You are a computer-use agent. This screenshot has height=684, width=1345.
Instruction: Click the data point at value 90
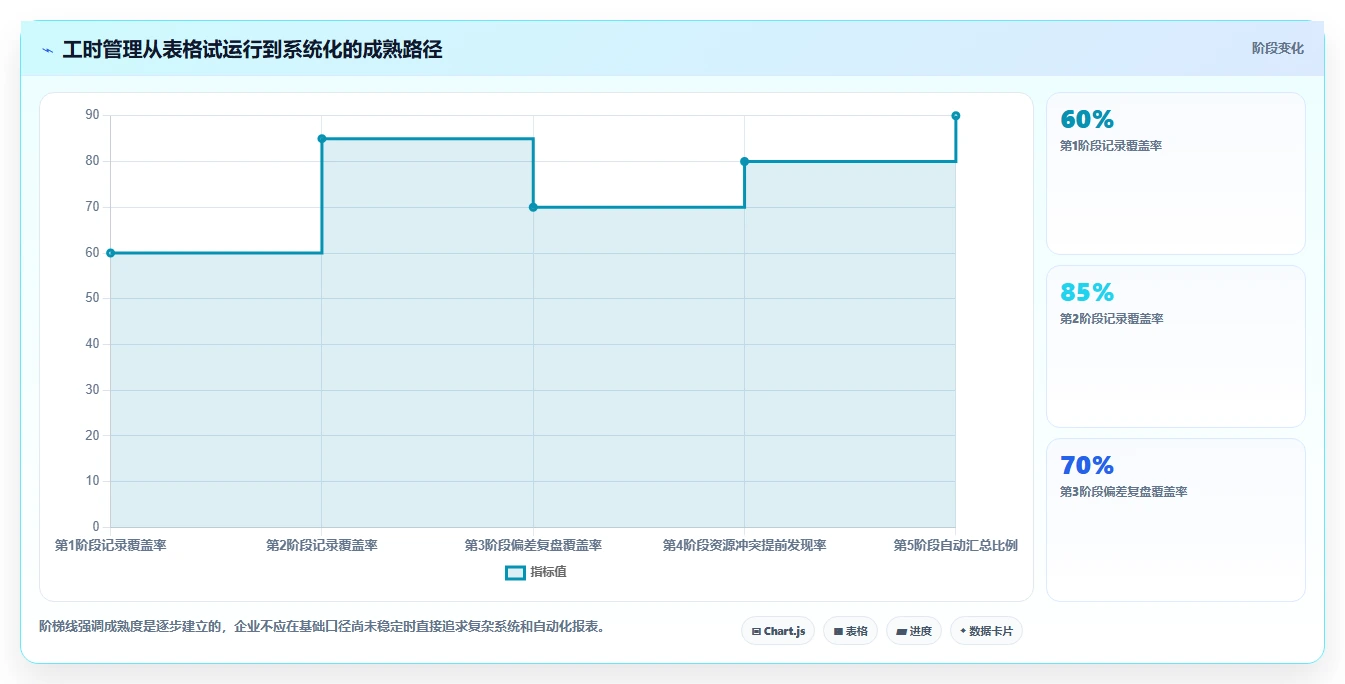(956, 116)
